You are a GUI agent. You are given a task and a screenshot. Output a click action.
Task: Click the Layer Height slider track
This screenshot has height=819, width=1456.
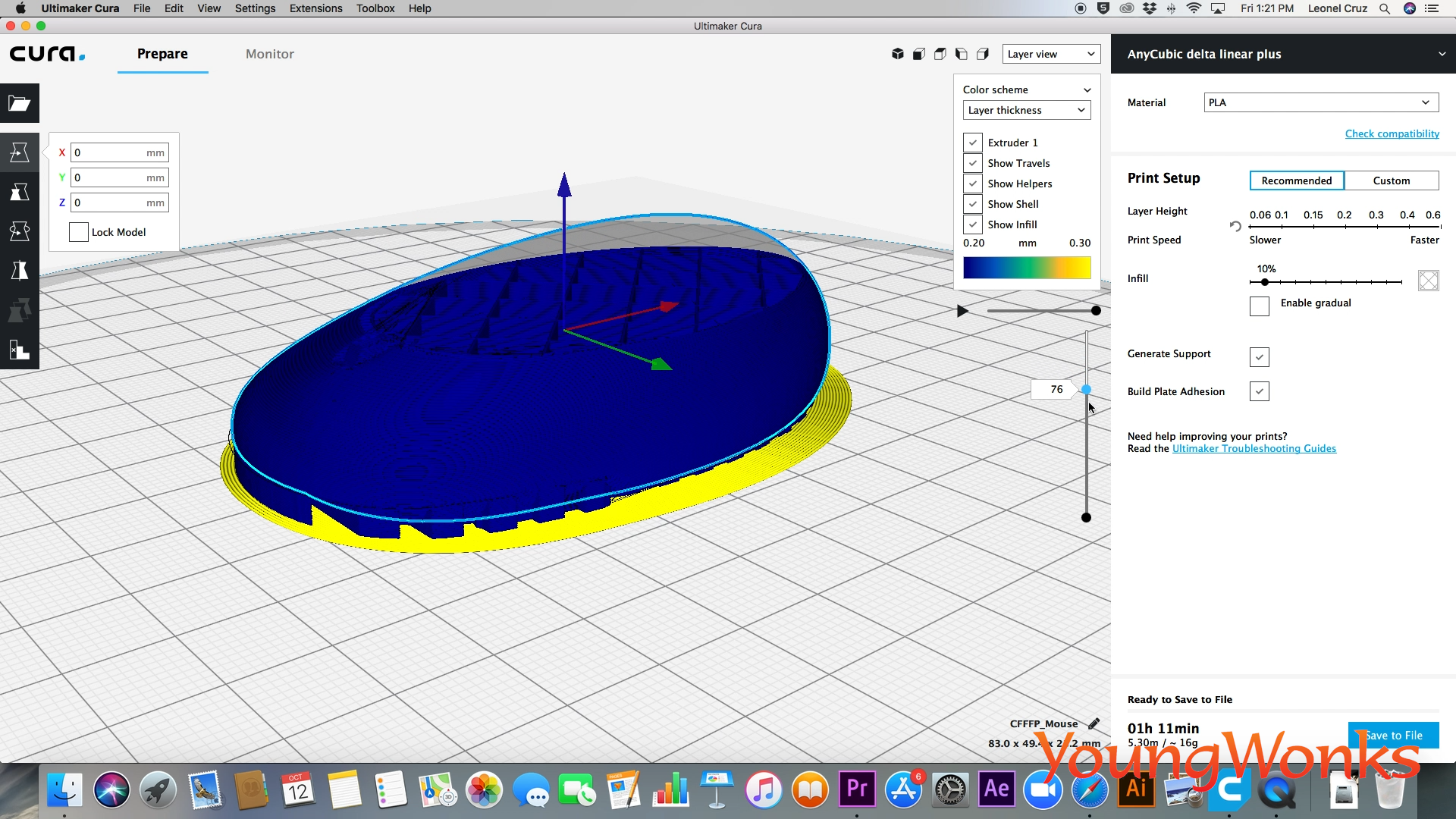coord(1345,226)
